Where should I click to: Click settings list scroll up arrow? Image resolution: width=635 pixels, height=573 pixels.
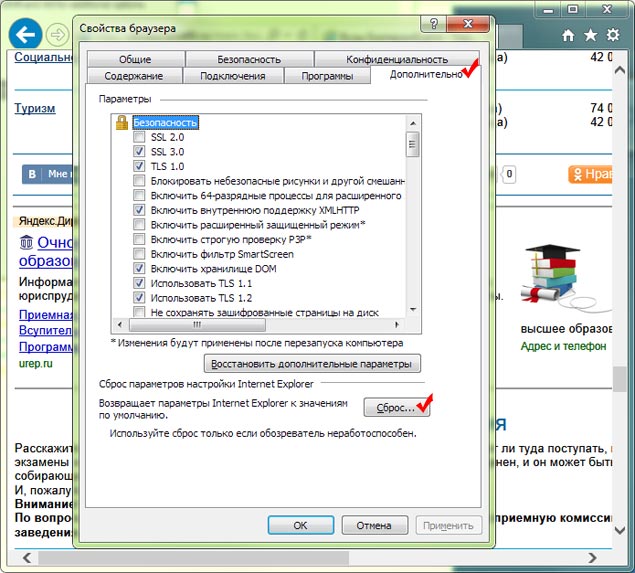[x=413, y=123]
